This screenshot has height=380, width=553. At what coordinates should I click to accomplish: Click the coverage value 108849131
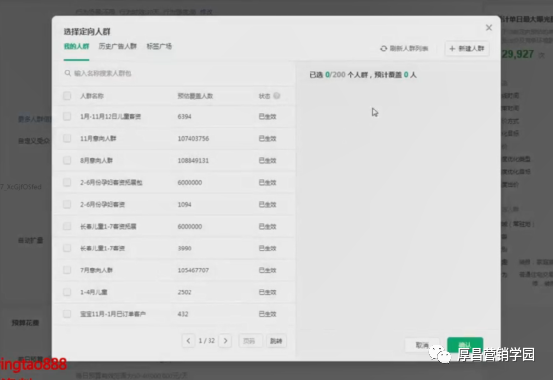pyautogui.click(x=193, y=161)
